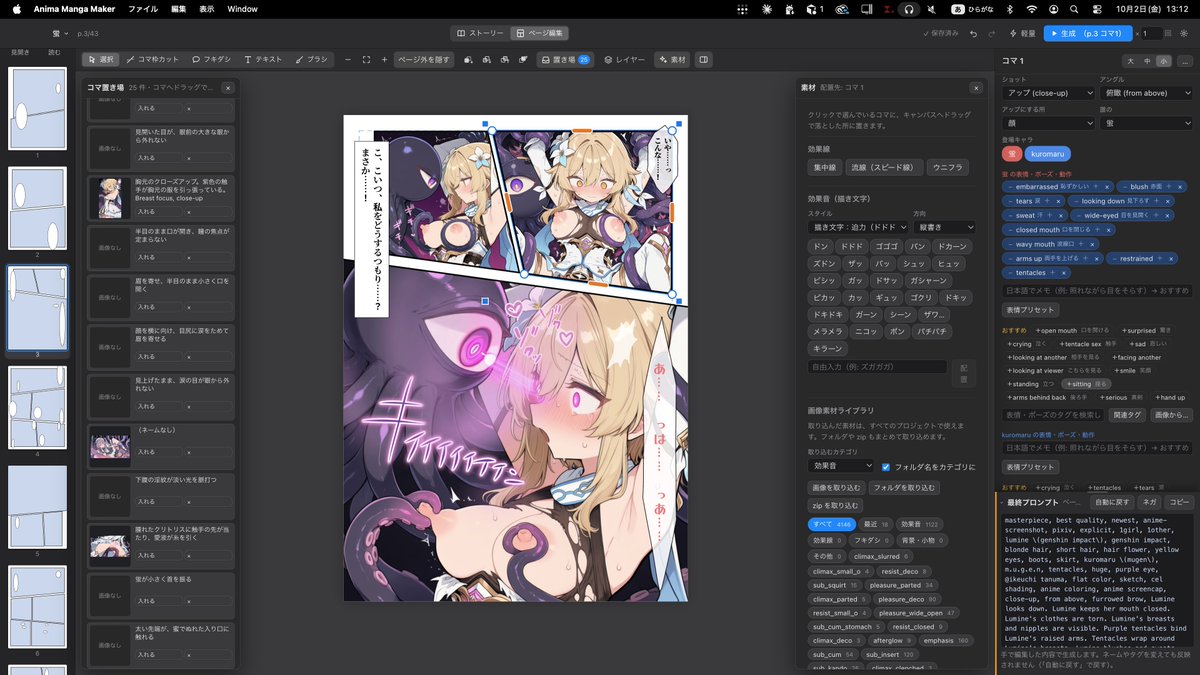Open the 描き文字 style dropdown

857,227
